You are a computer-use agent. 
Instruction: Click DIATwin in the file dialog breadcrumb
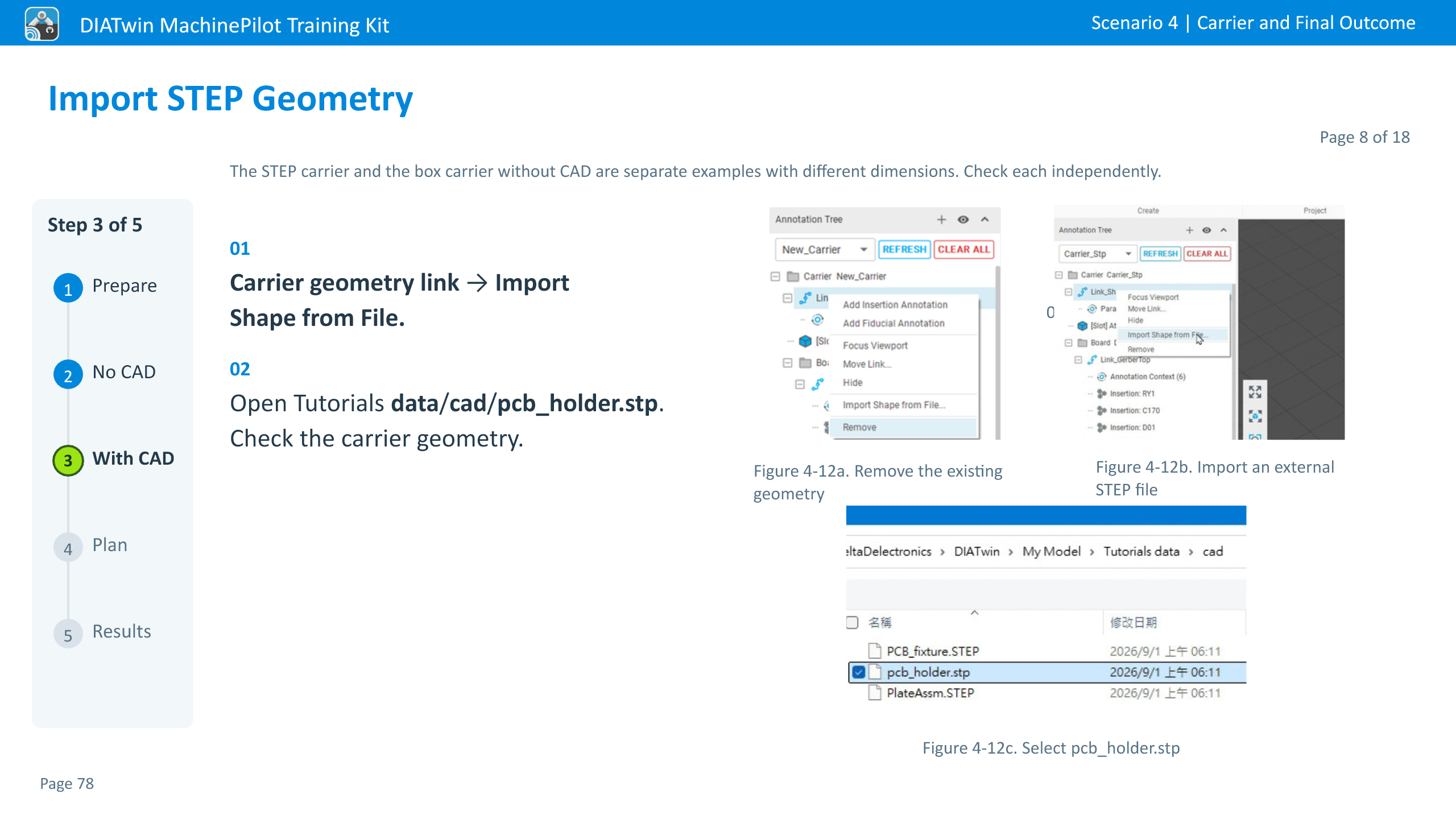click(977, 552)
